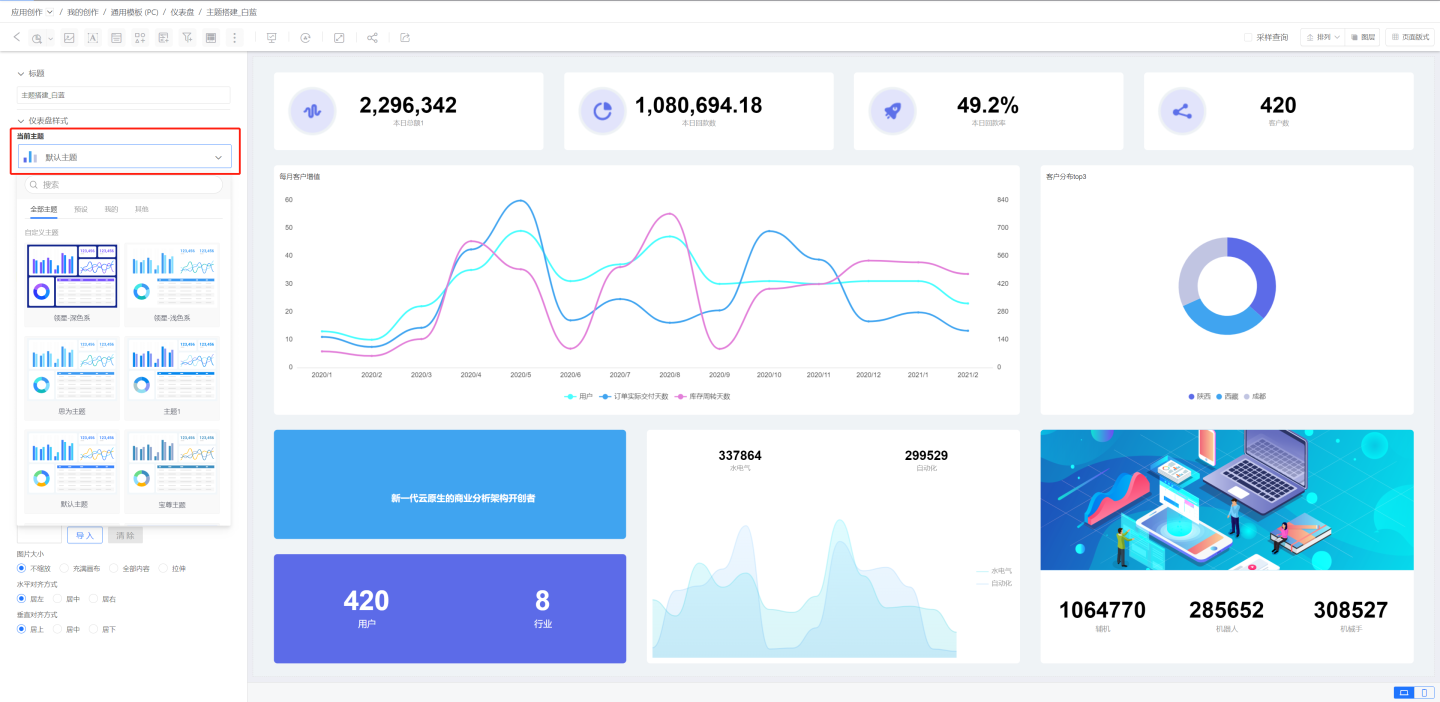Go to 通用模板 (PC) in the breadcrumb

(x=135, y=12)
